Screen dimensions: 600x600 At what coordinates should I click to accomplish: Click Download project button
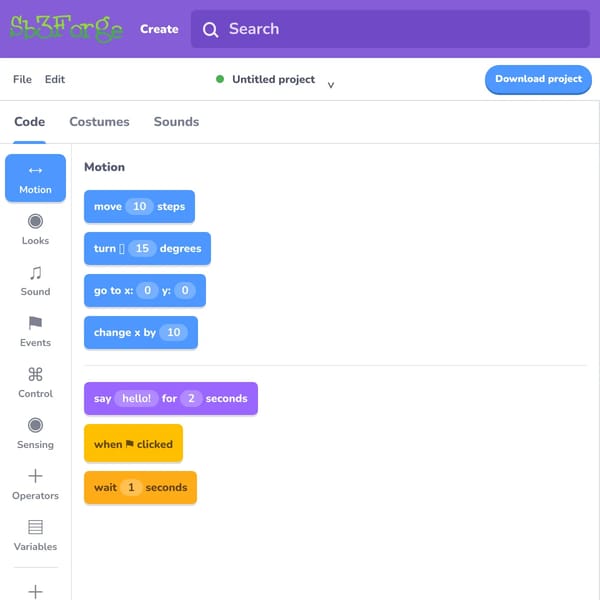tap(538, 79)
